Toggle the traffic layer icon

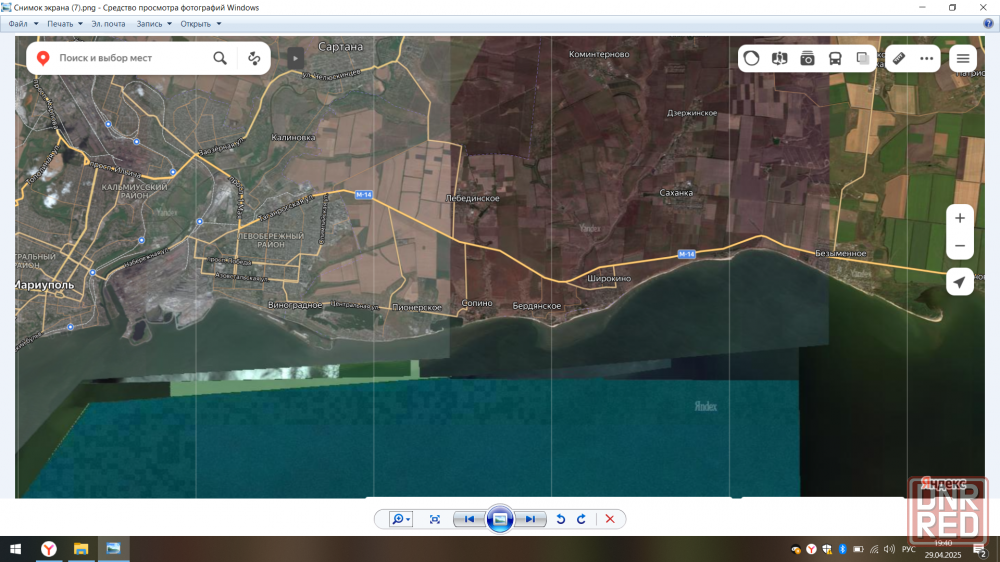click(751, 58)
